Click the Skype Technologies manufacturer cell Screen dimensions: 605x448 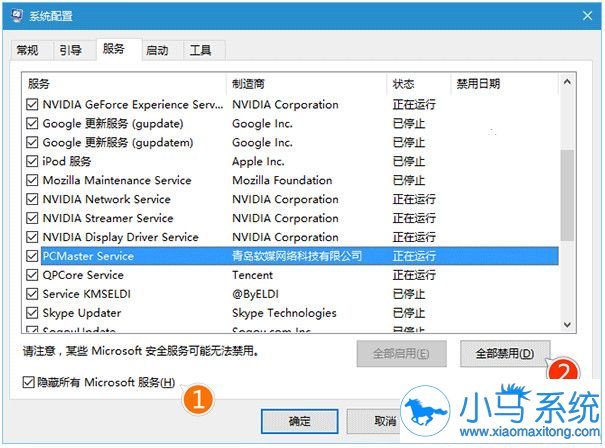(284, 313)
